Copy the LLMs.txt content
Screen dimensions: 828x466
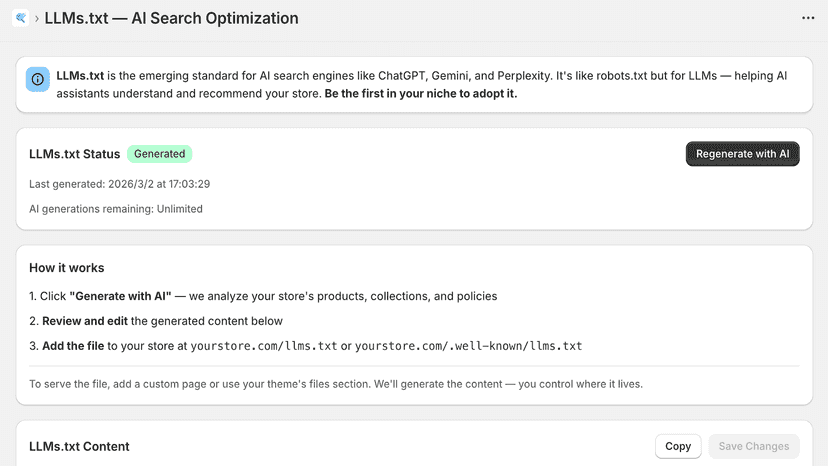point(678,446)
